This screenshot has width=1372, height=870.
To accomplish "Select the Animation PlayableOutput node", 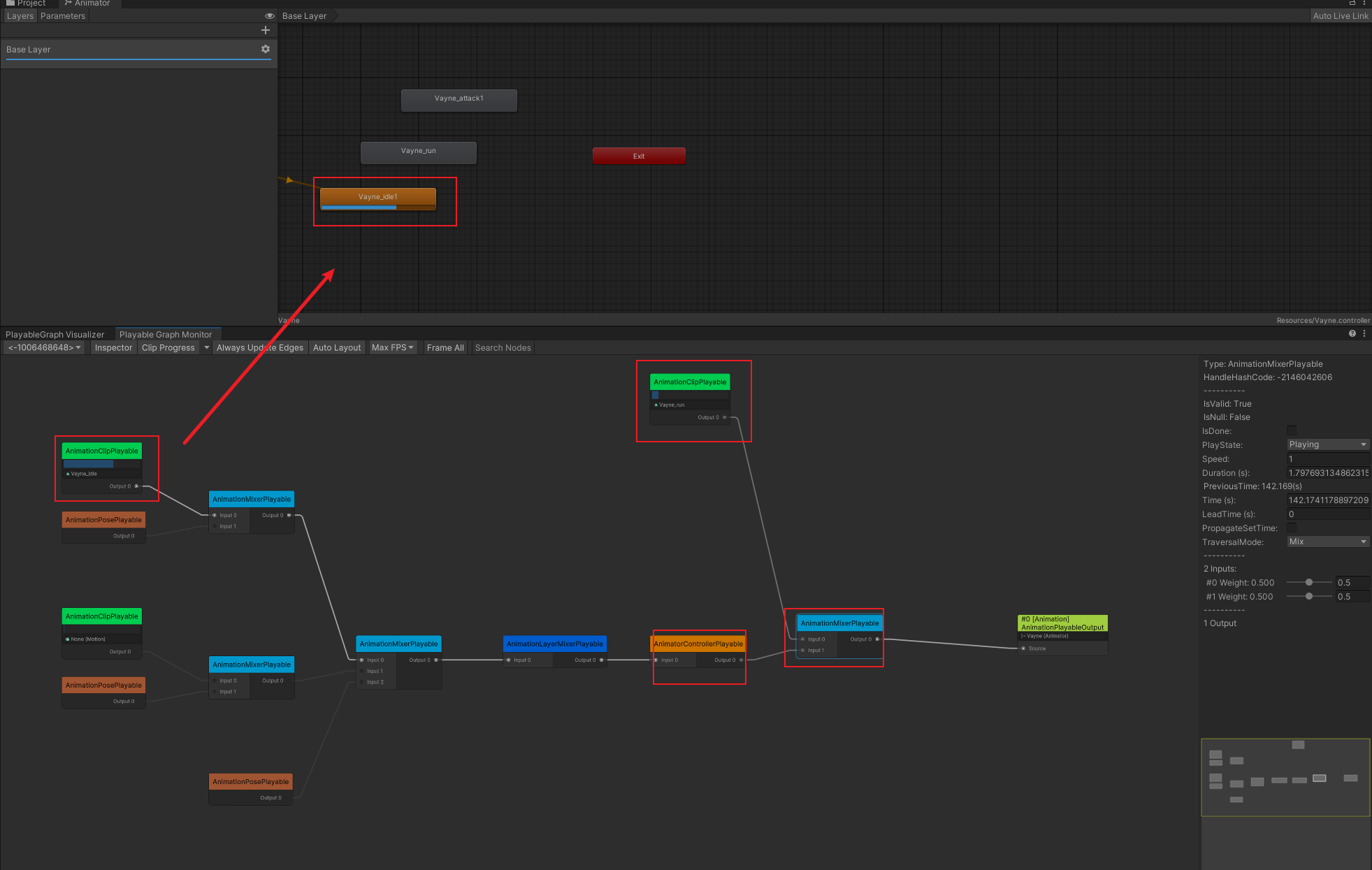I will pyautogui.click(x=1062, y=623).
